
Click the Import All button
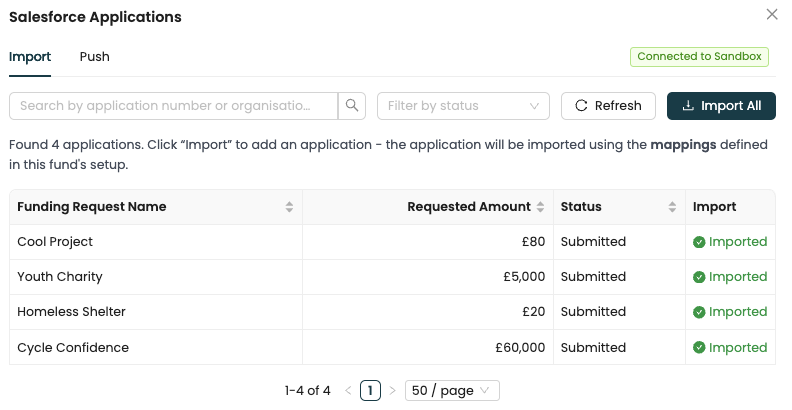coord(721,106)
